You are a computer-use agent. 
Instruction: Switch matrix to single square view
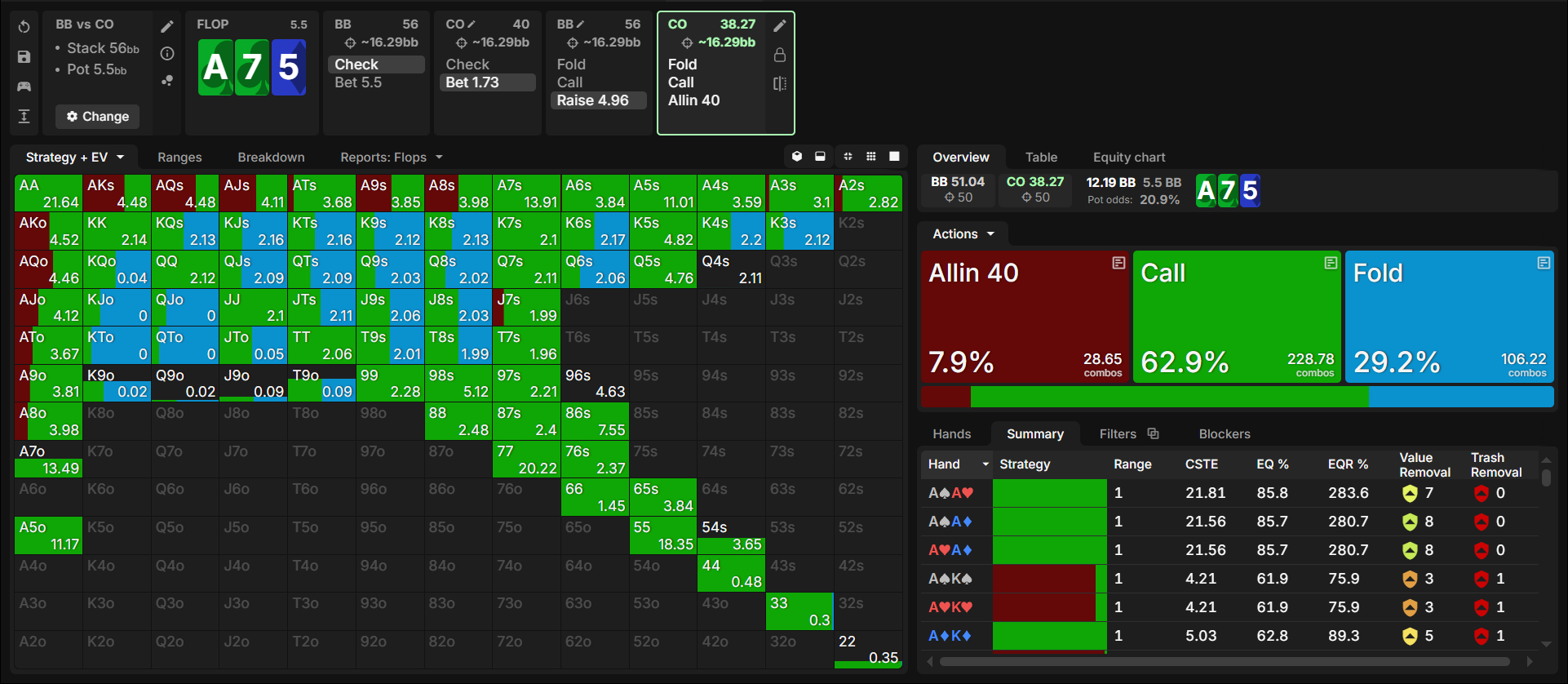click(894, 157)
